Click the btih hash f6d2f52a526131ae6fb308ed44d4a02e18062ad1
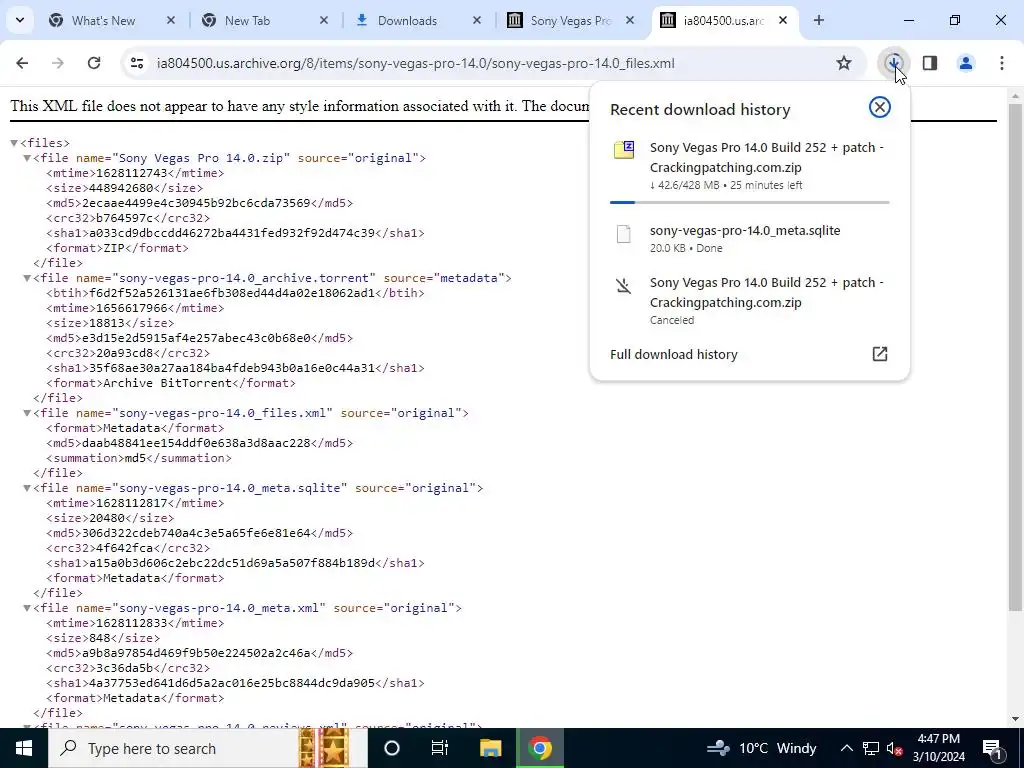1024x768 pixels. tap(232, 293)
